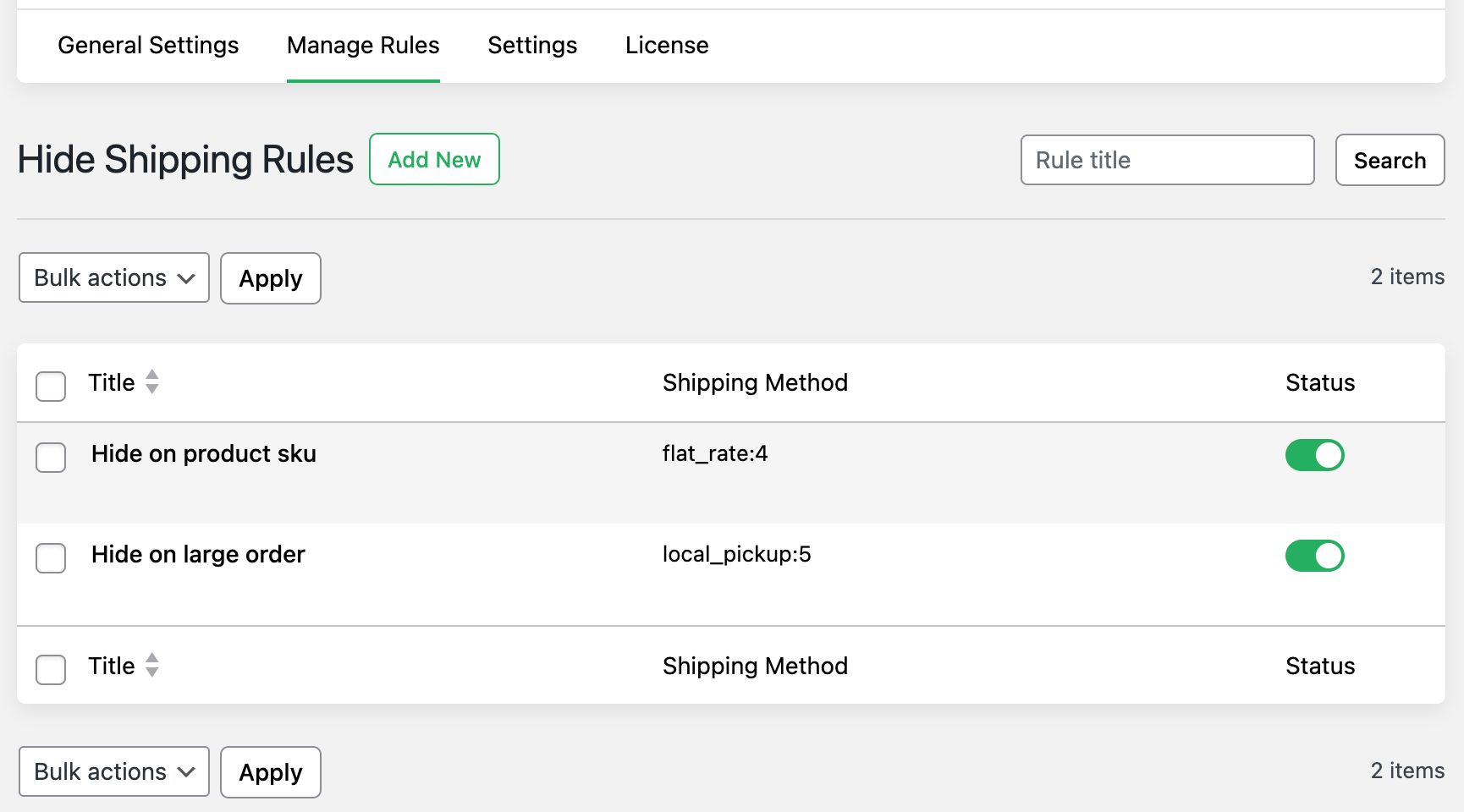Click the bottom 2 items count
Screen dimensions: 1464x812
pyautogui.click(x=1408, y=771)
